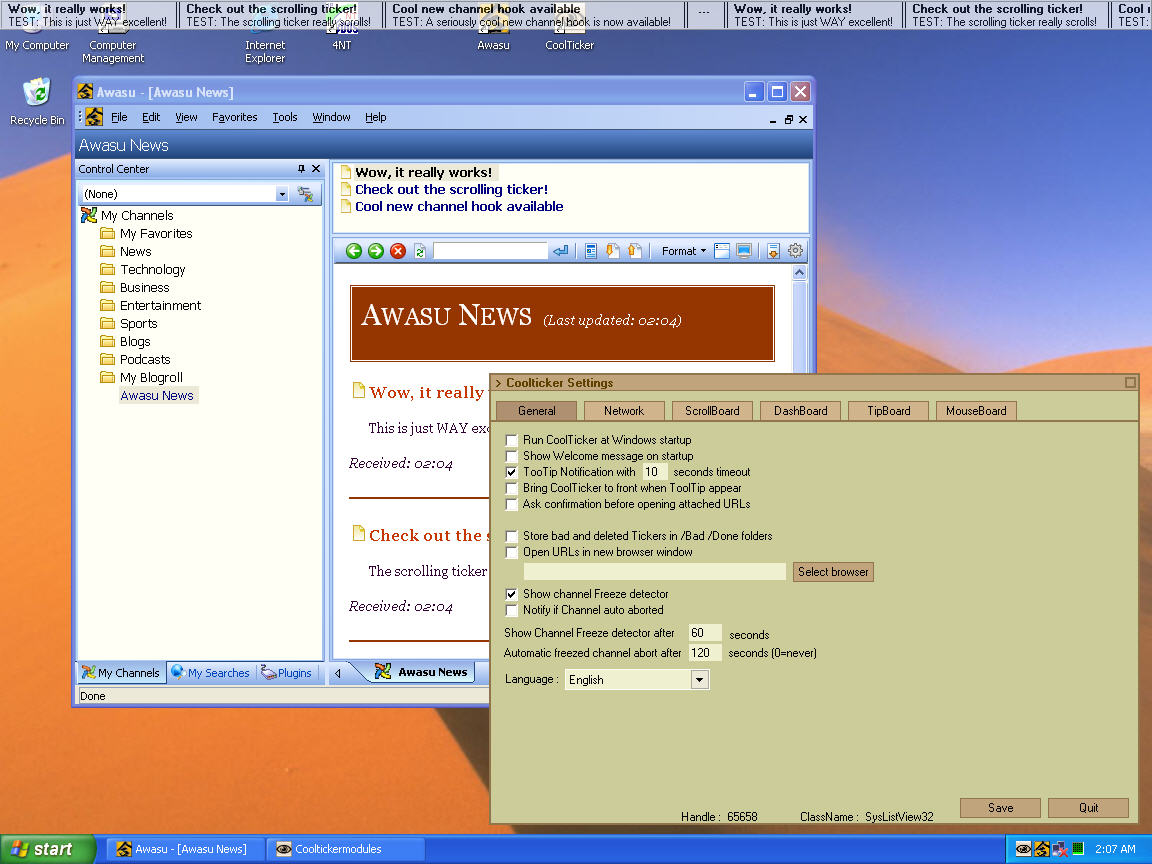Click the square icon on Coolticker Settings title bar
This screenshot has width=1152, height=864.
pos(1130,383)
